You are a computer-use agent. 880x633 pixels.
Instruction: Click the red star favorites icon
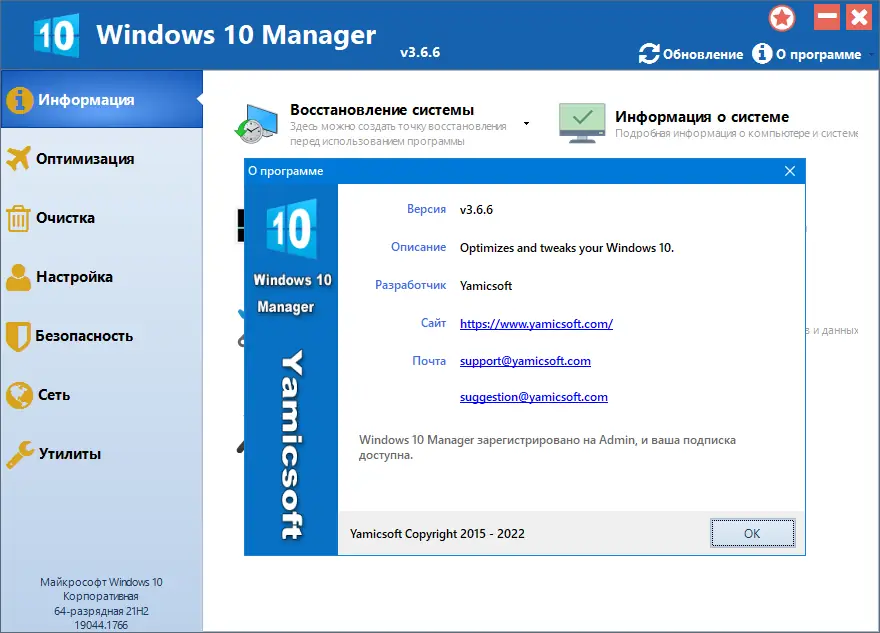click(x=782, y=18)
